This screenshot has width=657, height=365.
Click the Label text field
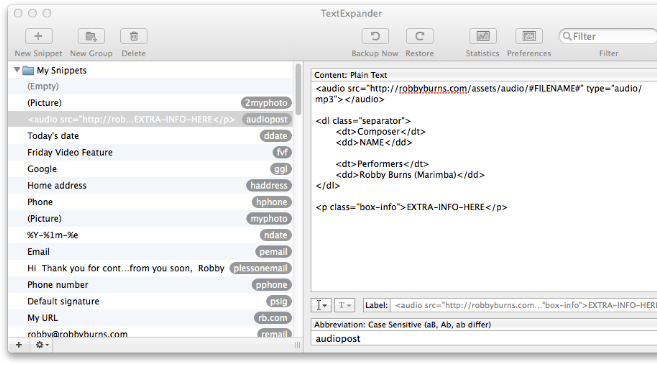524,305
